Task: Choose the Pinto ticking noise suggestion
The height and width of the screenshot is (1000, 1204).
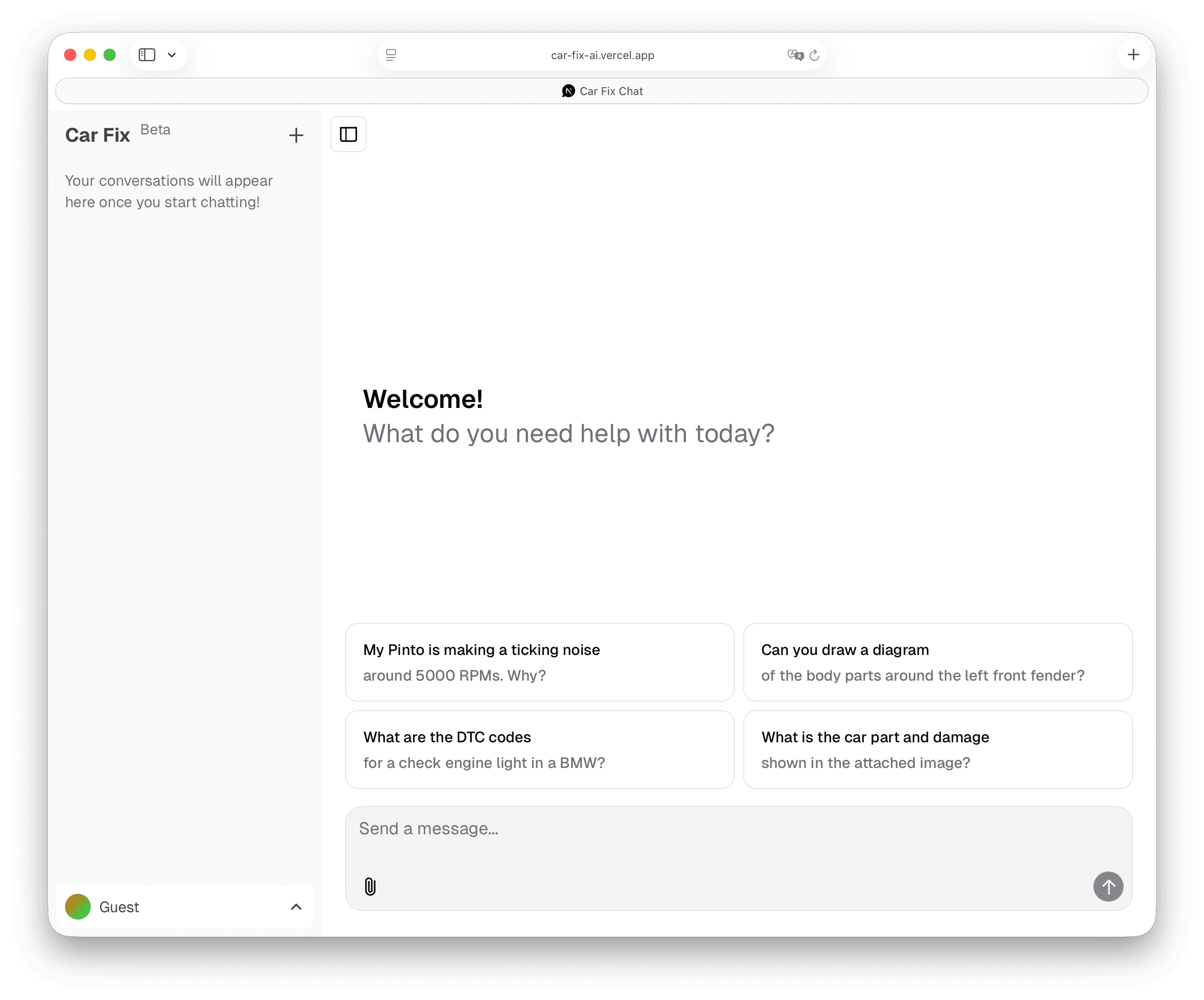Action: [539, 662]
